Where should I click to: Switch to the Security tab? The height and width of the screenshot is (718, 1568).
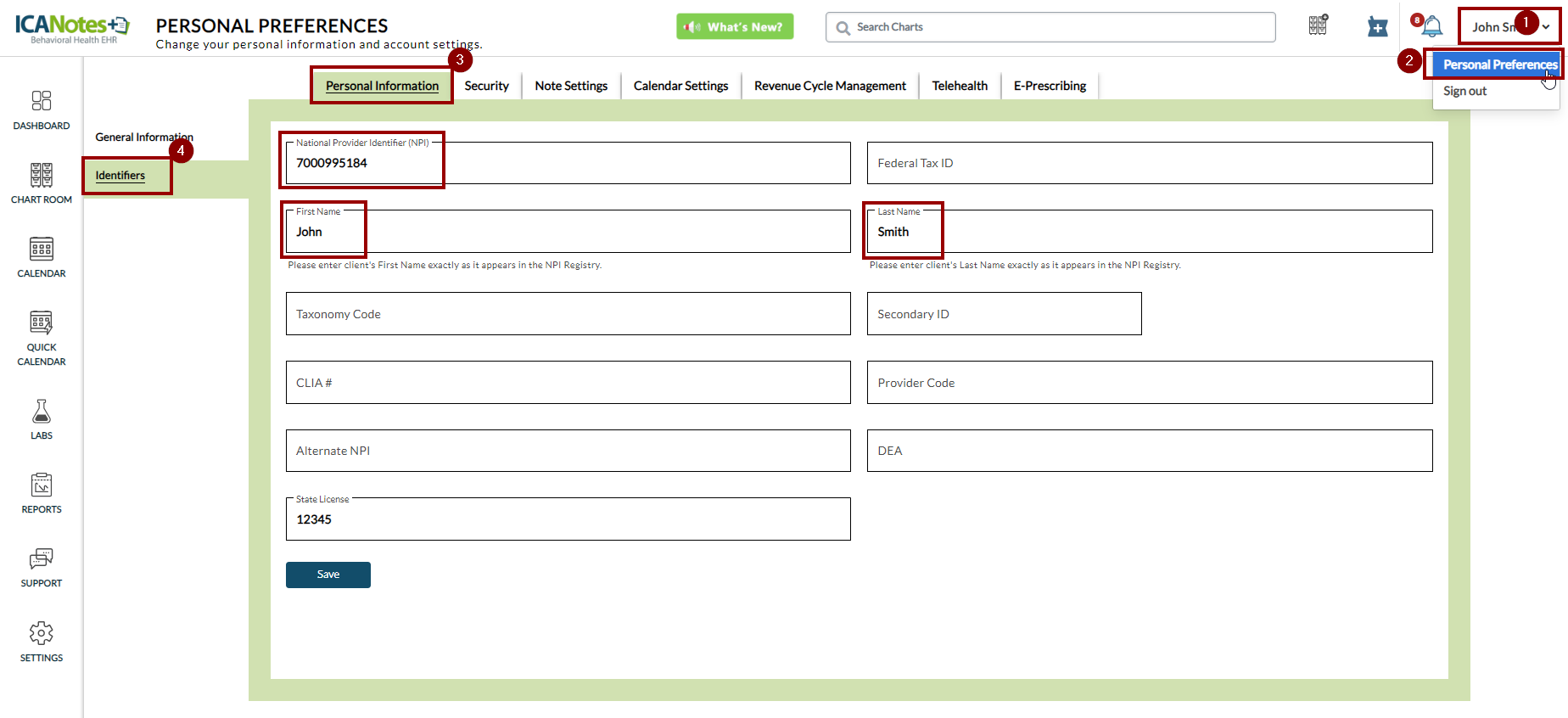click(x=486, y=86)
